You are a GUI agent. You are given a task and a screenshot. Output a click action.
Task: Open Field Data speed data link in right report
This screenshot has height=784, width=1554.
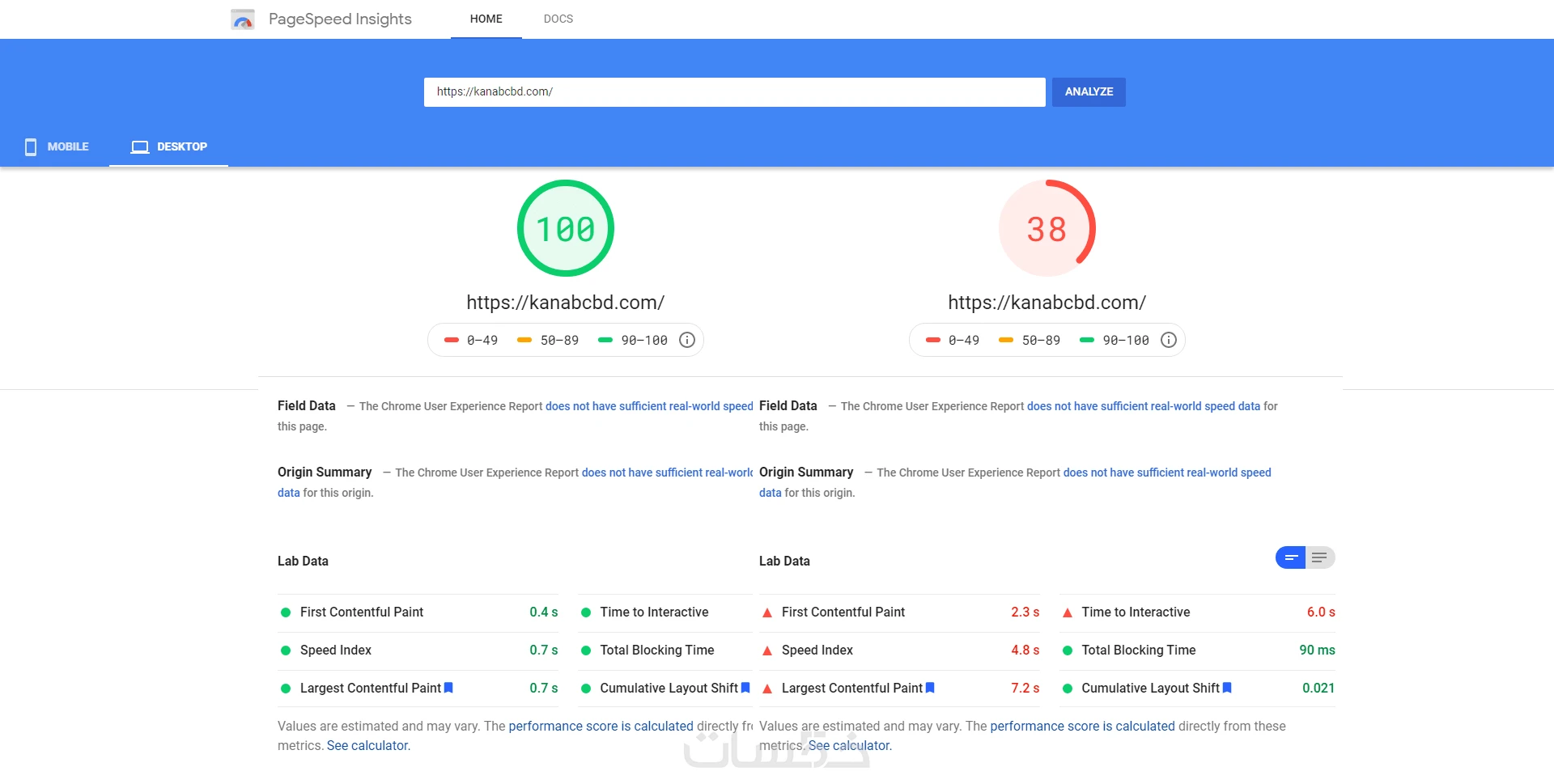1144,406
